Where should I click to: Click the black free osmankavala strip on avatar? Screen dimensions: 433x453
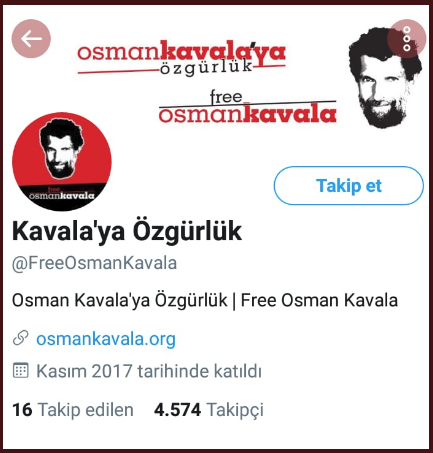[x=62, y=196]
